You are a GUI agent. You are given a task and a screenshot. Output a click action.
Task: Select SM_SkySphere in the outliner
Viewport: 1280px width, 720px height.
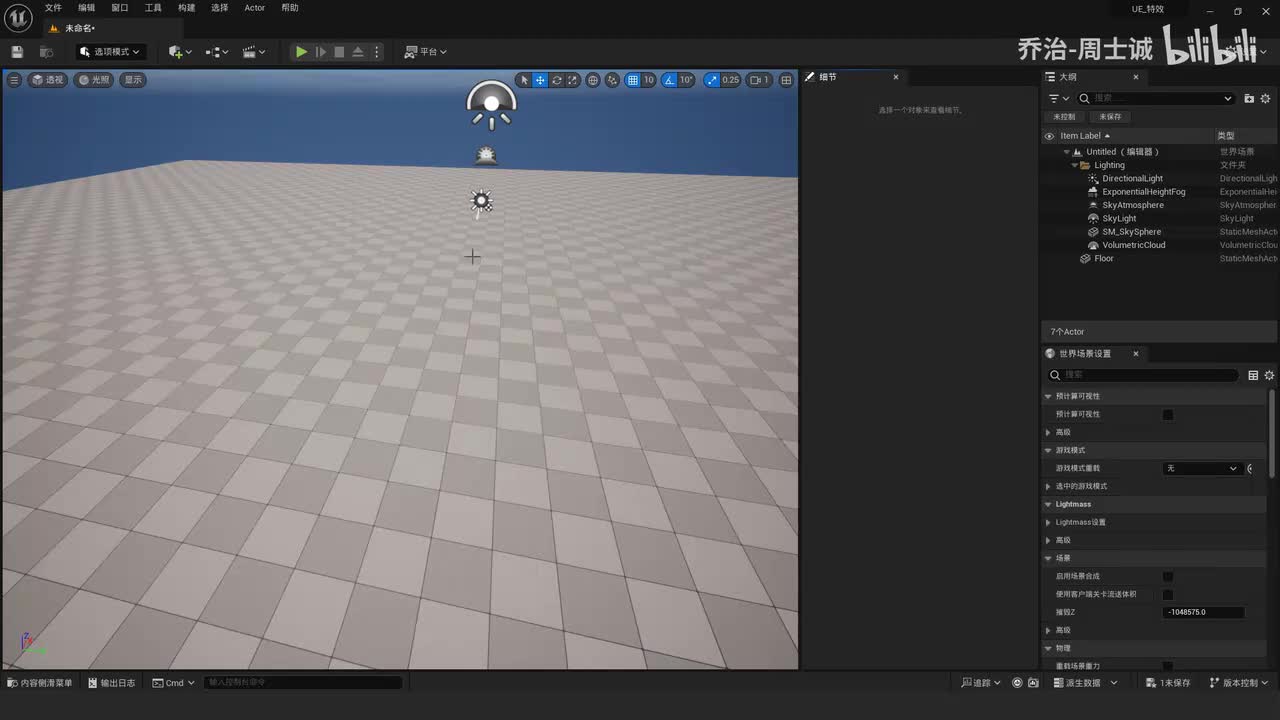(x=1131, y=232)
